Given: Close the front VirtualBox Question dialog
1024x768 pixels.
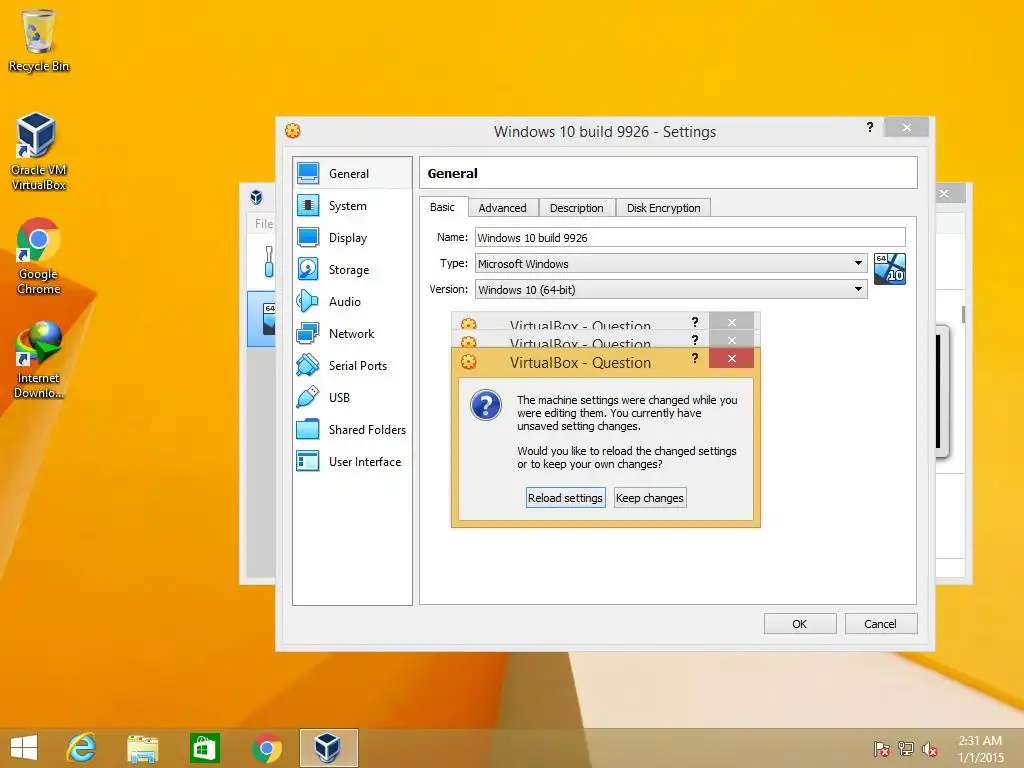Looking at the screenshot, I should click(731, 358).
